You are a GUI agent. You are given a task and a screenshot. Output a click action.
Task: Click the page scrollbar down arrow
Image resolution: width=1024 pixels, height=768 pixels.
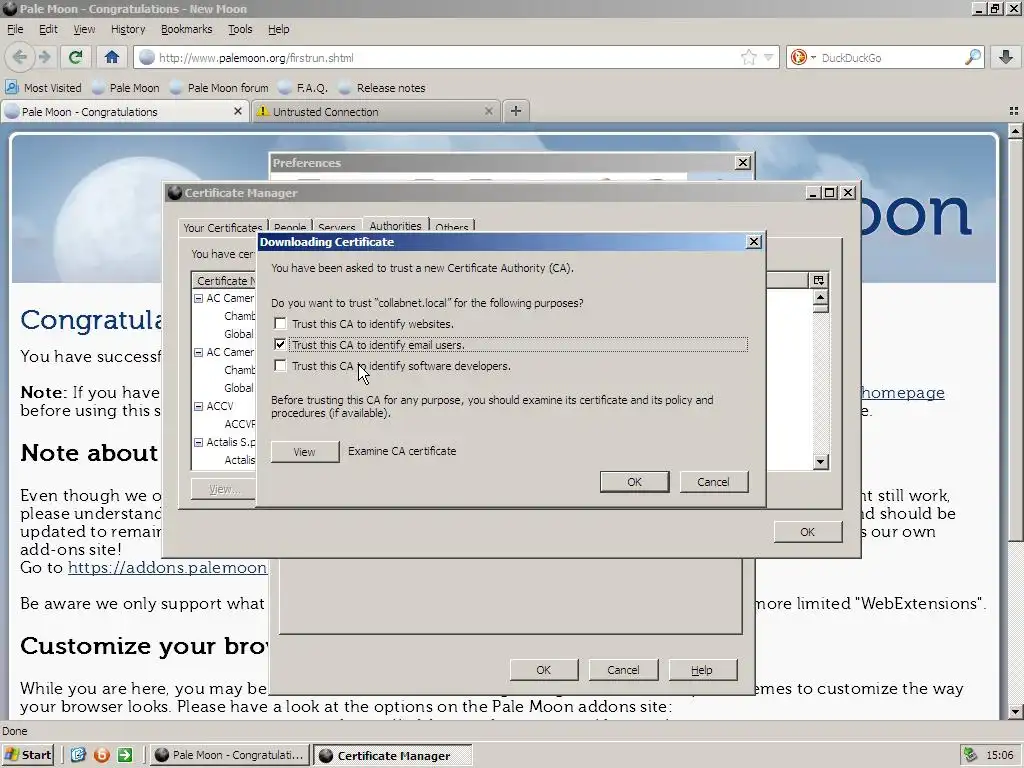[1015, 712]
